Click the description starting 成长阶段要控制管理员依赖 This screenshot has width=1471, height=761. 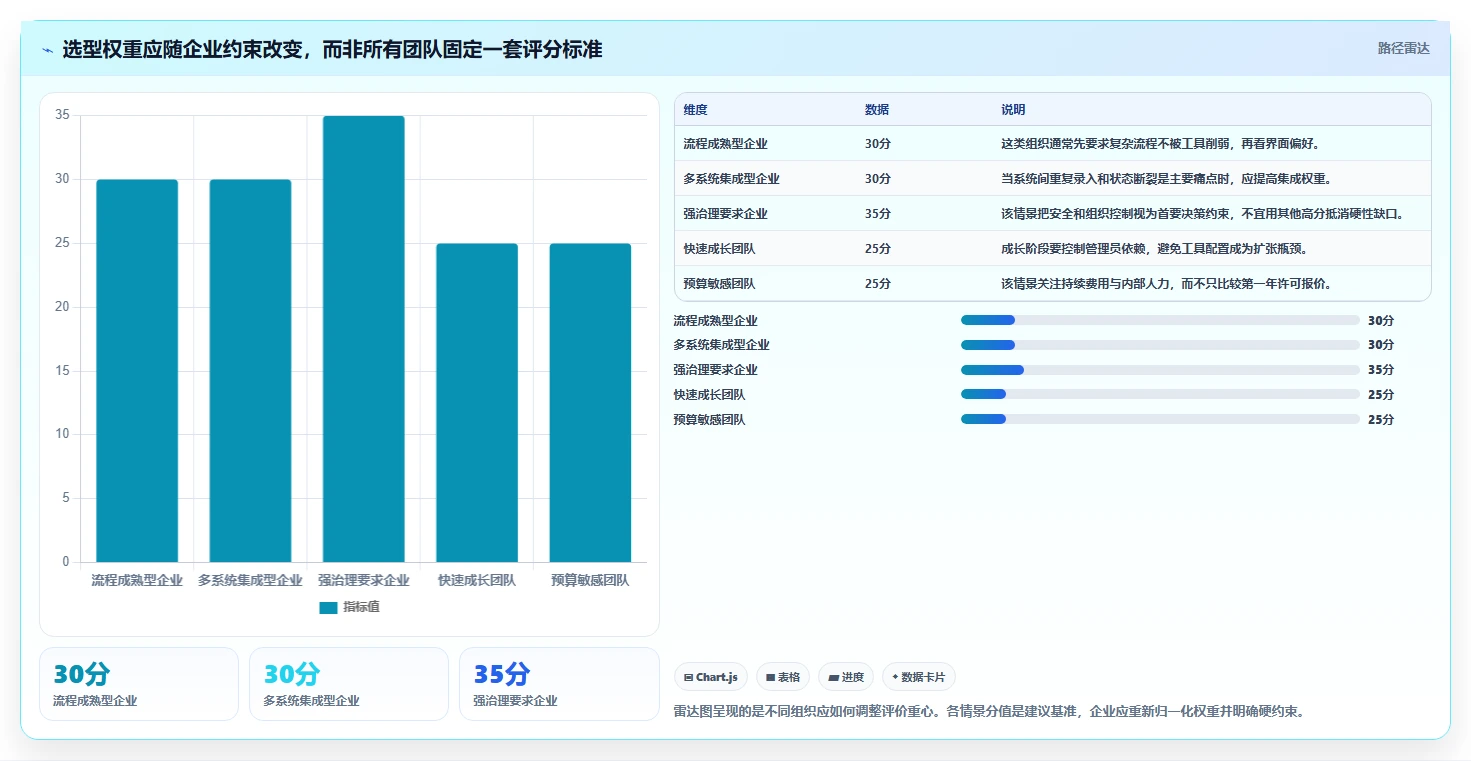point(1154,249)
